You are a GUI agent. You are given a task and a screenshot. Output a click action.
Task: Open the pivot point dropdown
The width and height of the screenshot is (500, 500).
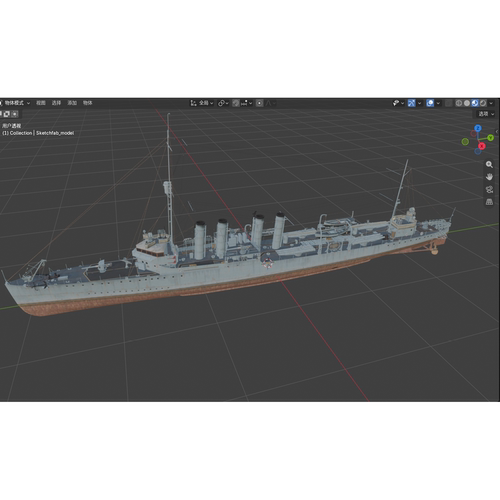[x=223, y=103]
